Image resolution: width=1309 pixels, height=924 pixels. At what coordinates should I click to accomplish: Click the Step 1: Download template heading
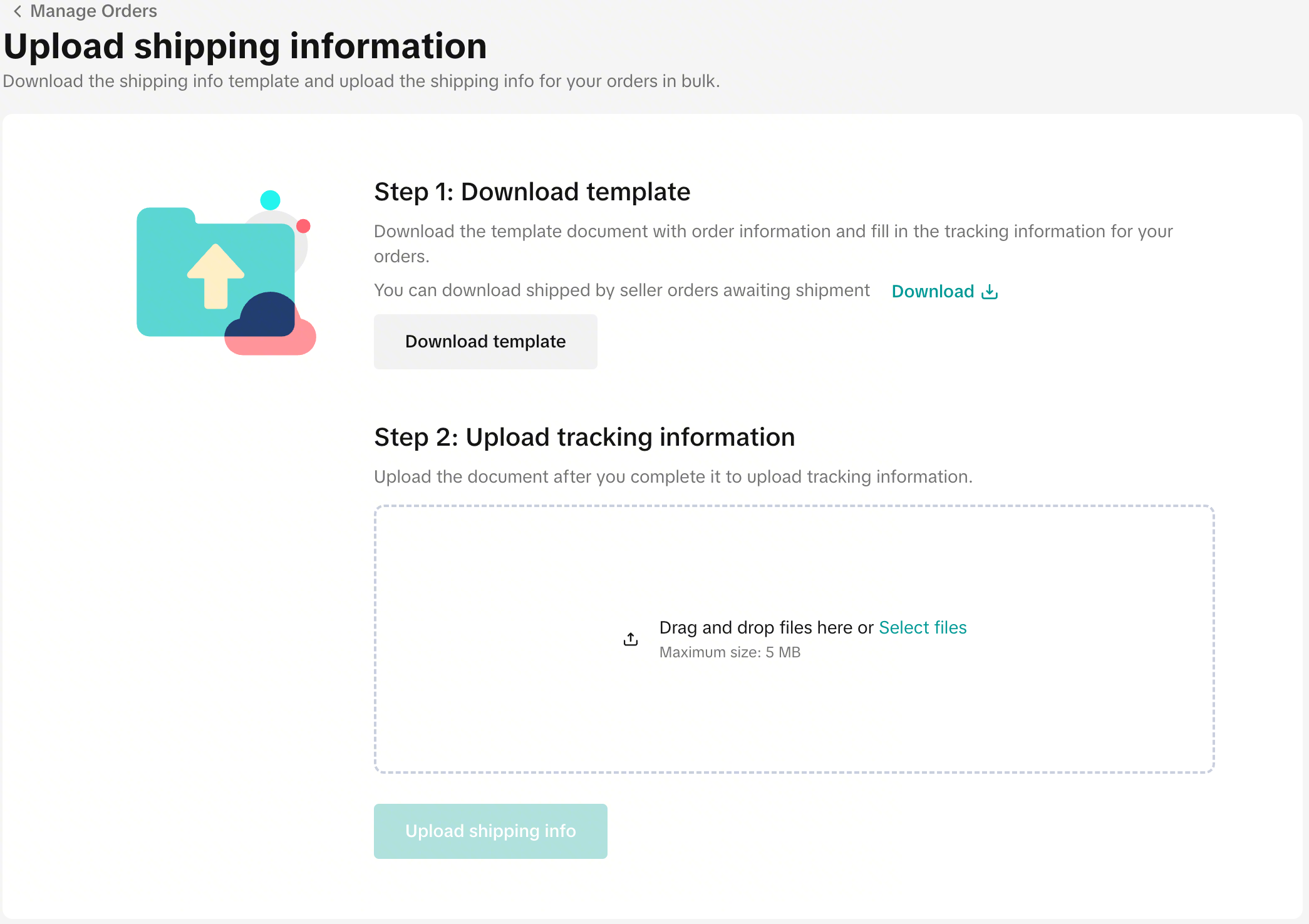532,192
